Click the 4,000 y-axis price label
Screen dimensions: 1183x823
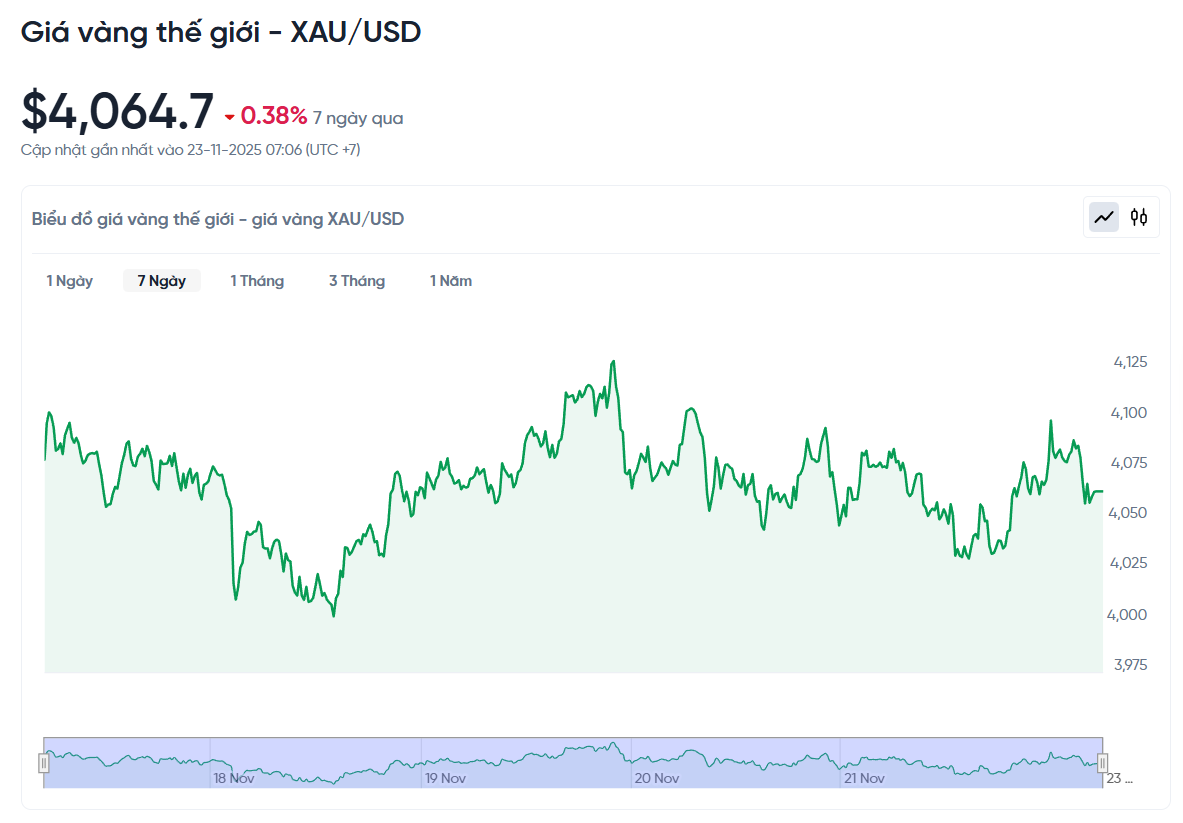(x=1130, y=614)
